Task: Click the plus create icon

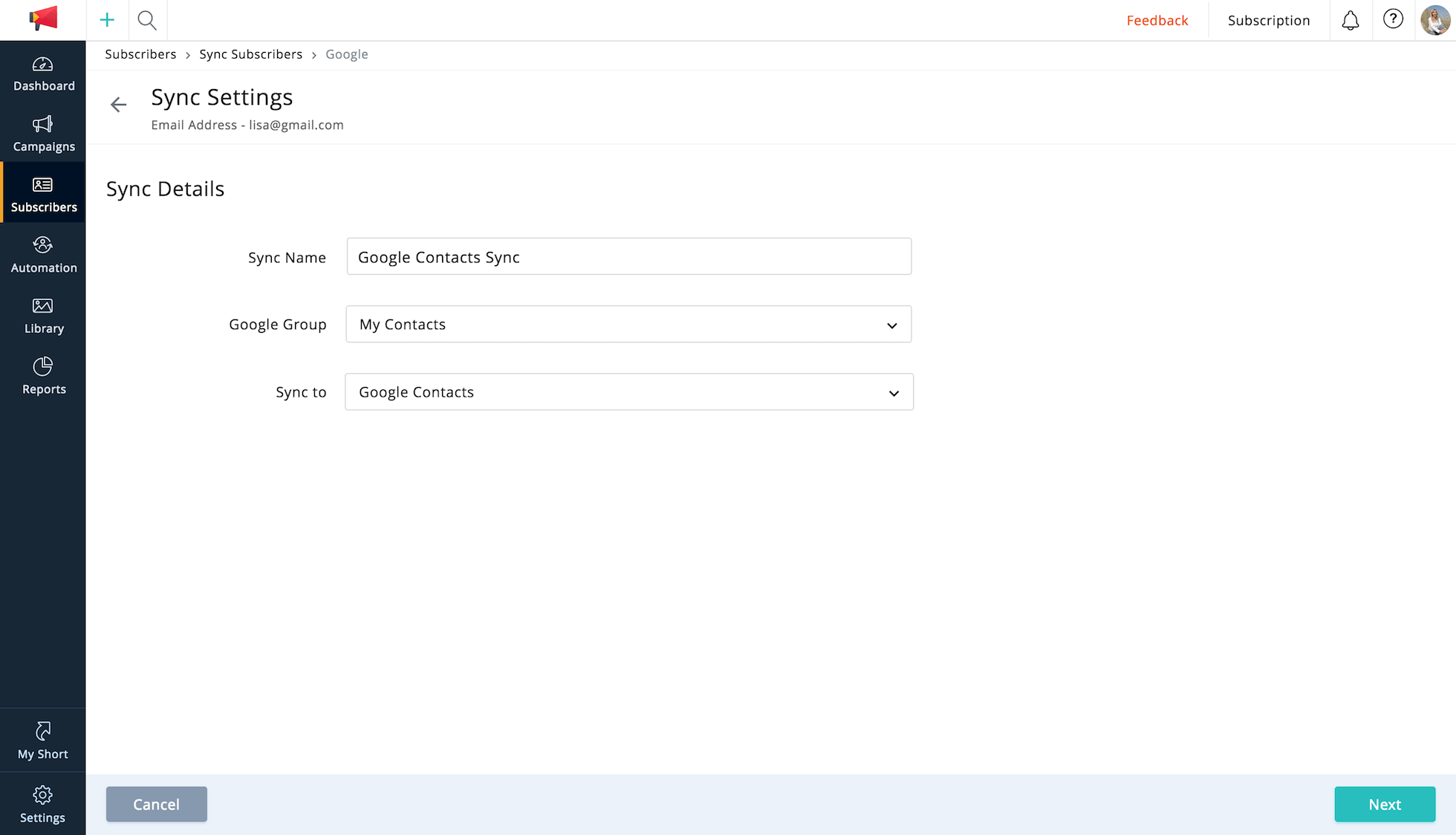Action: tap(107, 20)
